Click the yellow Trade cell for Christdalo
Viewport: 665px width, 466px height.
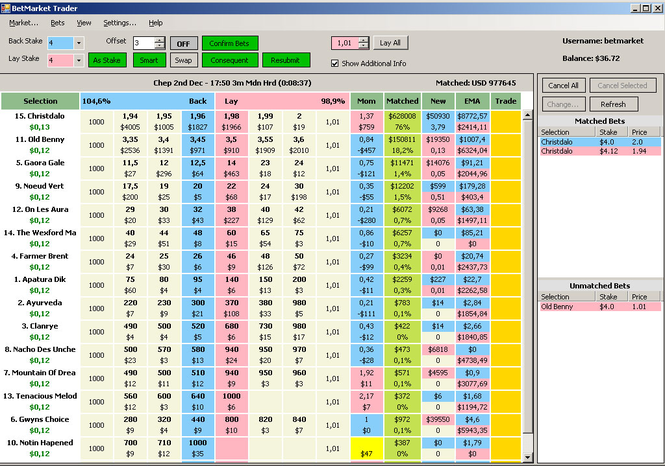(x=506, y=122)
